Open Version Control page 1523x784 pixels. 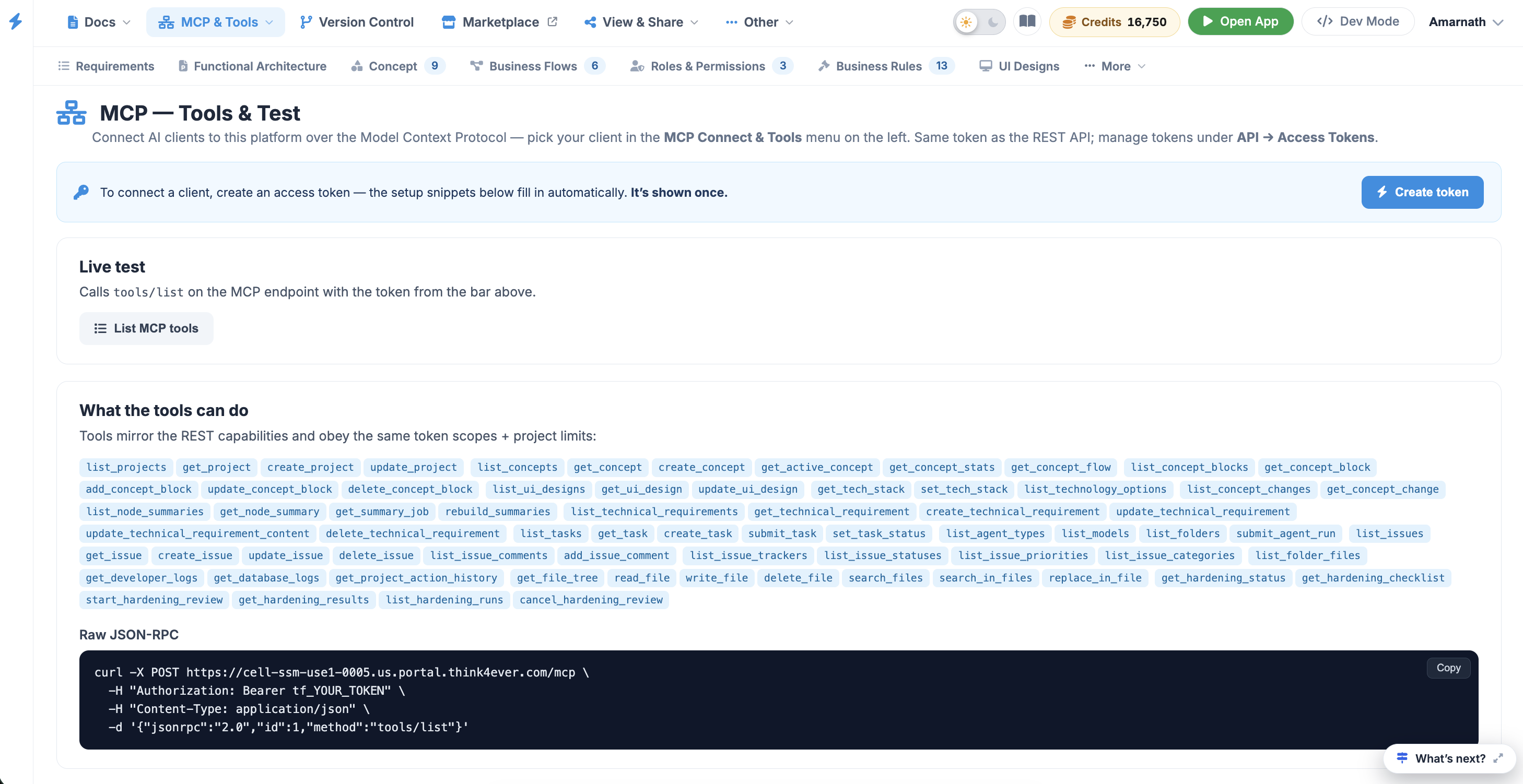pyautogui.click(x=357, y=22)
